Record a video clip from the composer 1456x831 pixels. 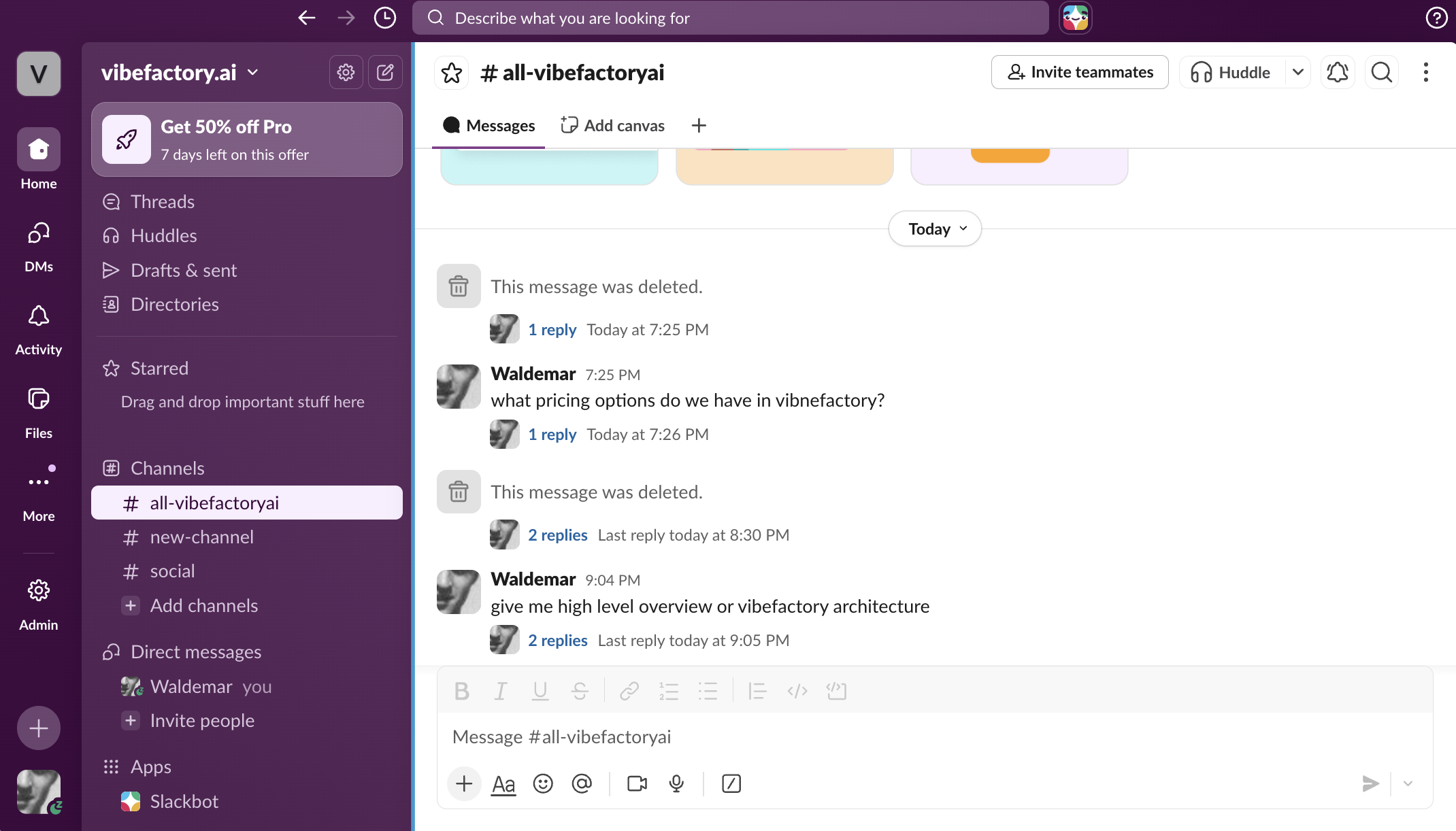pos(637,783)
